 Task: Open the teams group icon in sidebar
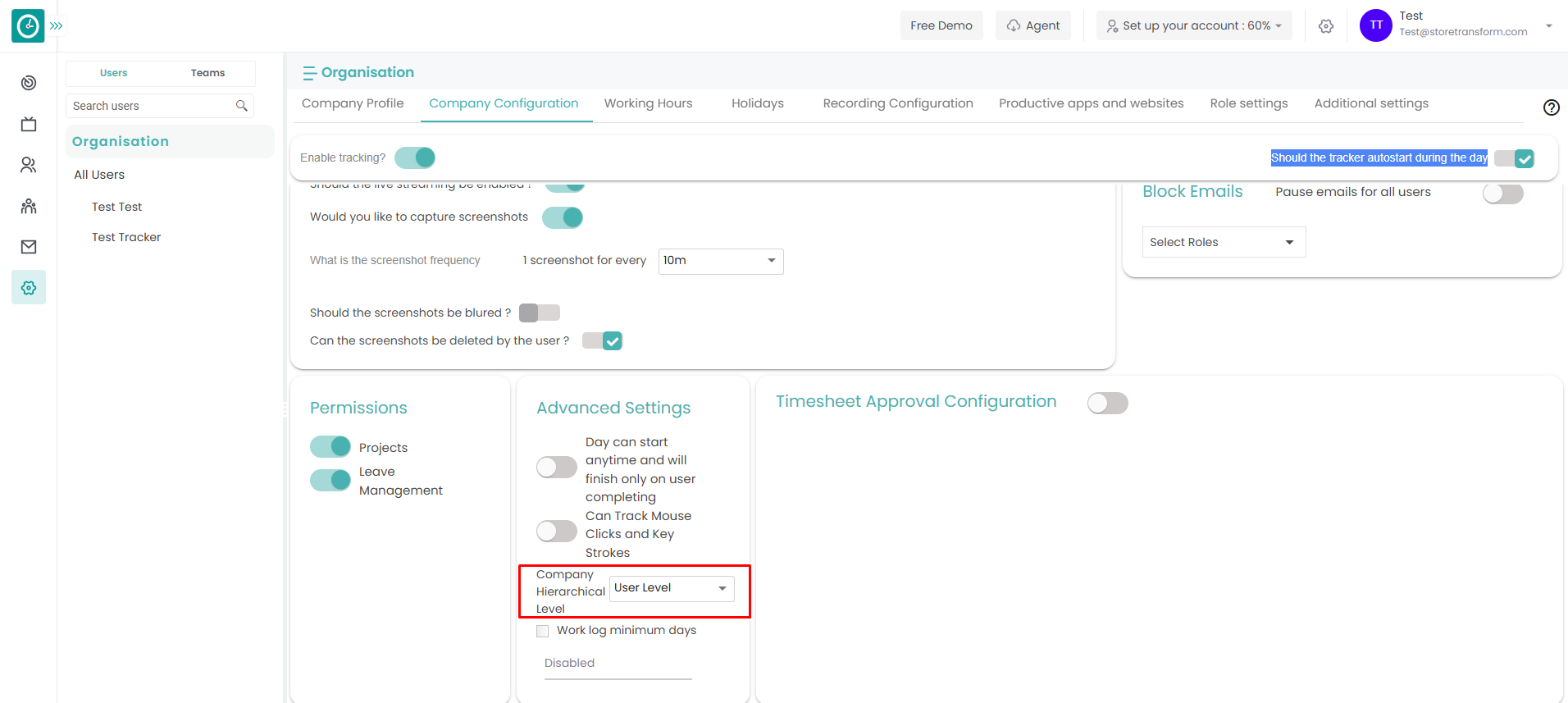tap(29, 206)
